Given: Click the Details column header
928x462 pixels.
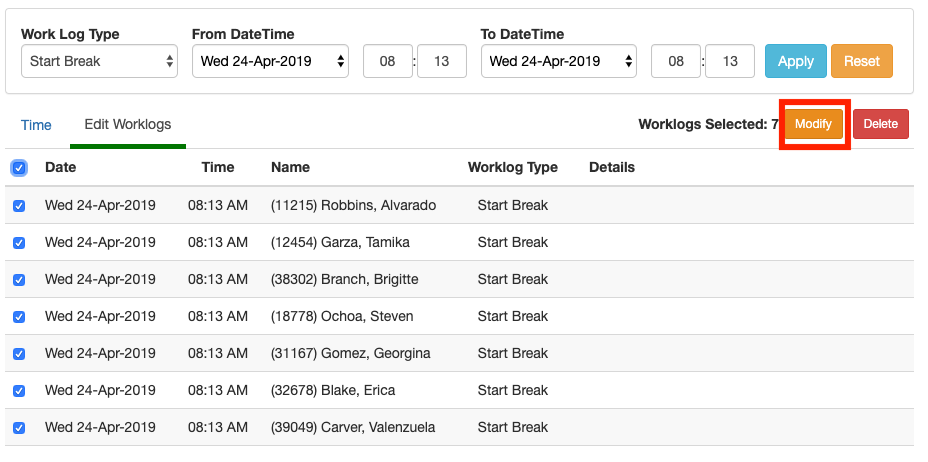Looking at the screenshot, I should (611, 167).
